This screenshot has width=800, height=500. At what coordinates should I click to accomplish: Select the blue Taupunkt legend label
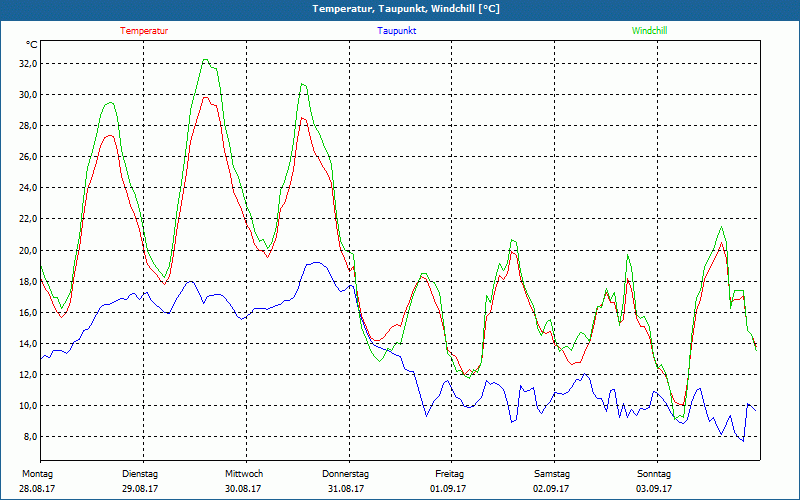(x=396, y=31)
